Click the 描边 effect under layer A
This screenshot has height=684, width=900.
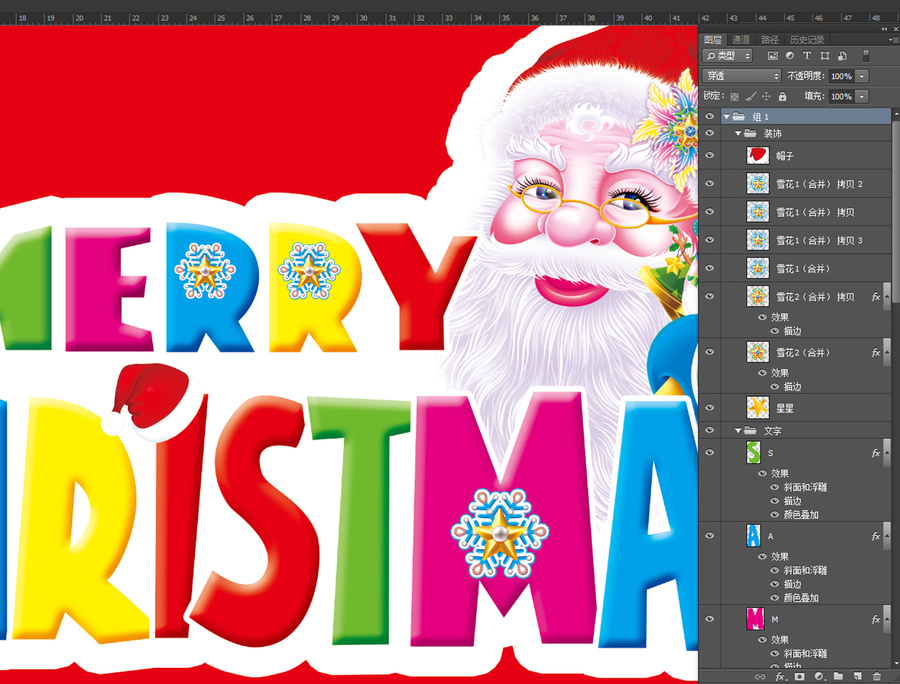tap(793, 584)
